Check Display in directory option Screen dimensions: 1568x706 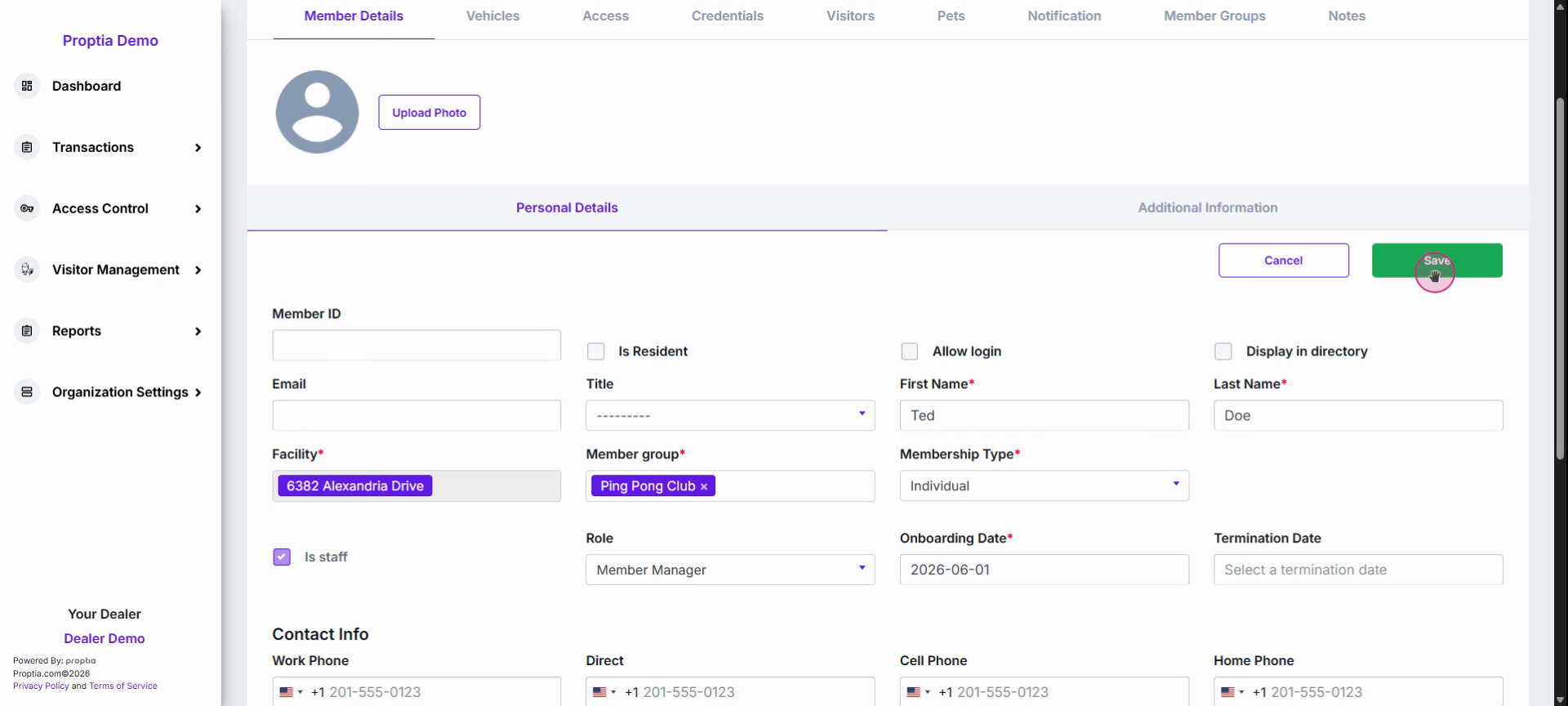pos(1223,351)
